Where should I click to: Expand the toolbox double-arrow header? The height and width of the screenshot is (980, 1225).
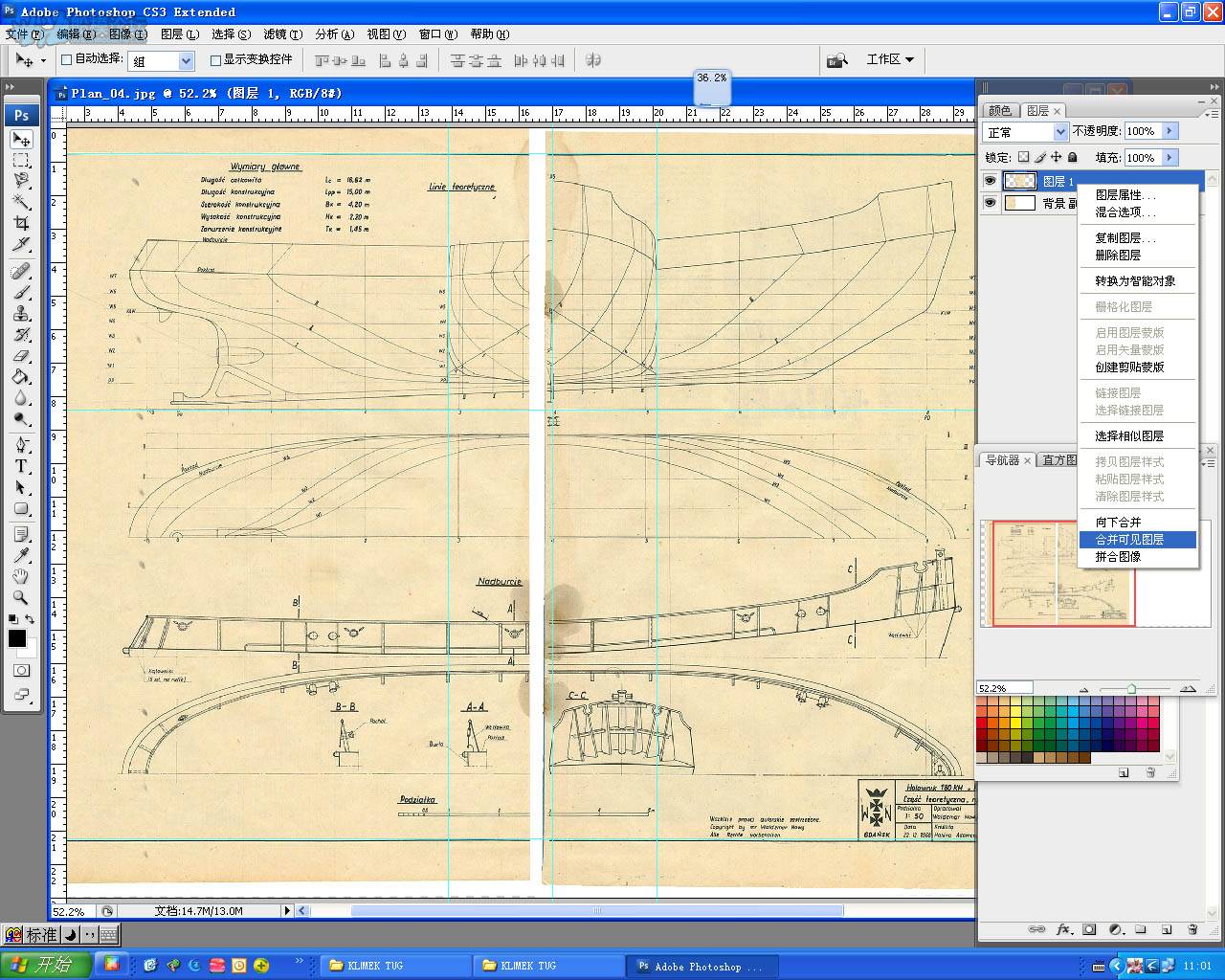click(x=11, y=87)
